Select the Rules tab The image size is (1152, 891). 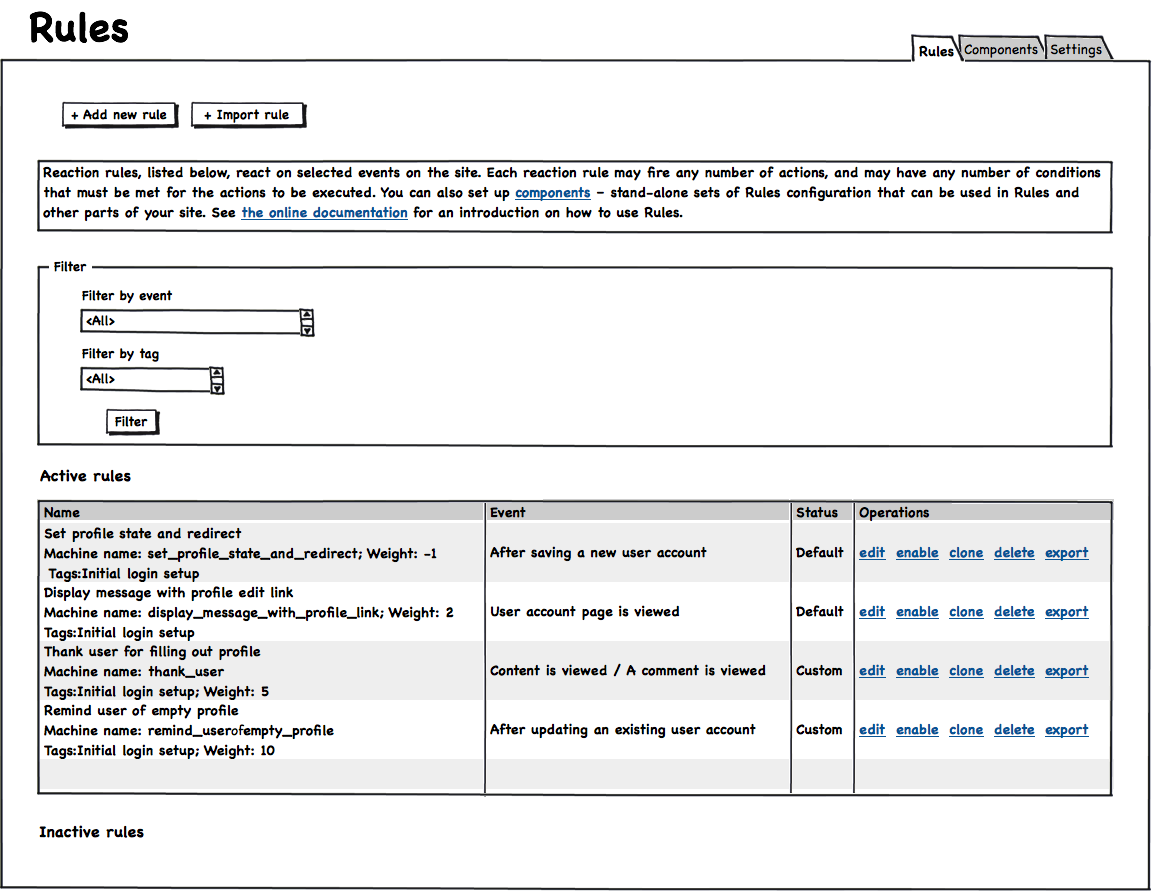pyautogui.click(x=936, y=51)
